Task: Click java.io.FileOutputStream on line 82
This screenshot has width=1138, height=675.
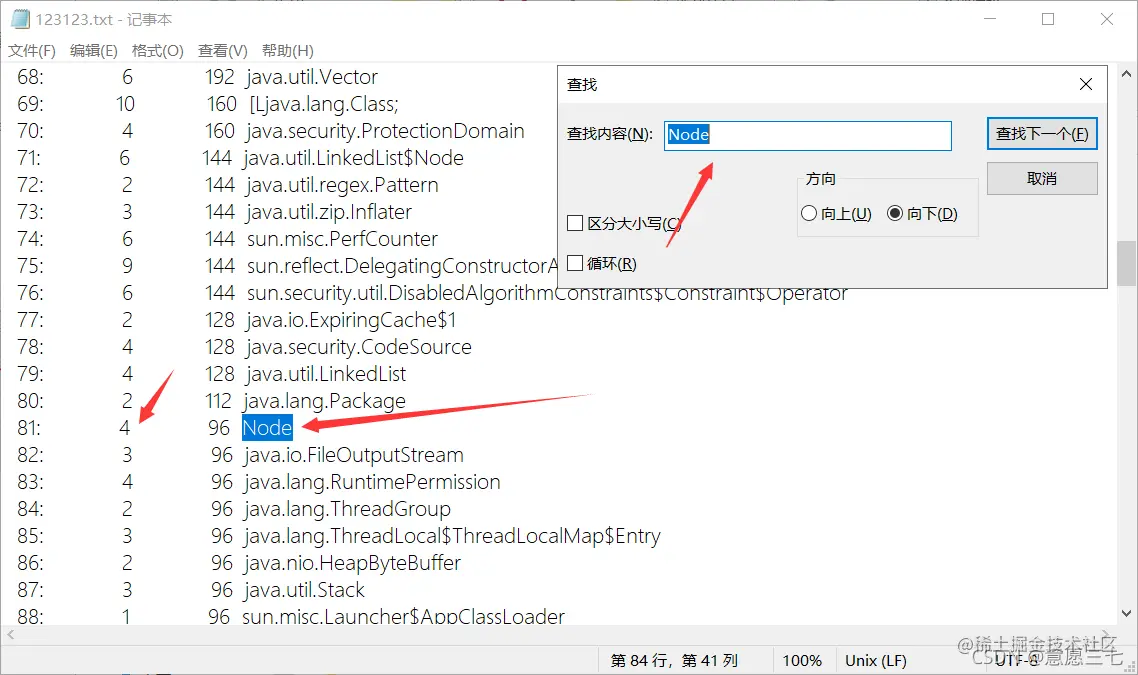Action: (x=353, y=455)
